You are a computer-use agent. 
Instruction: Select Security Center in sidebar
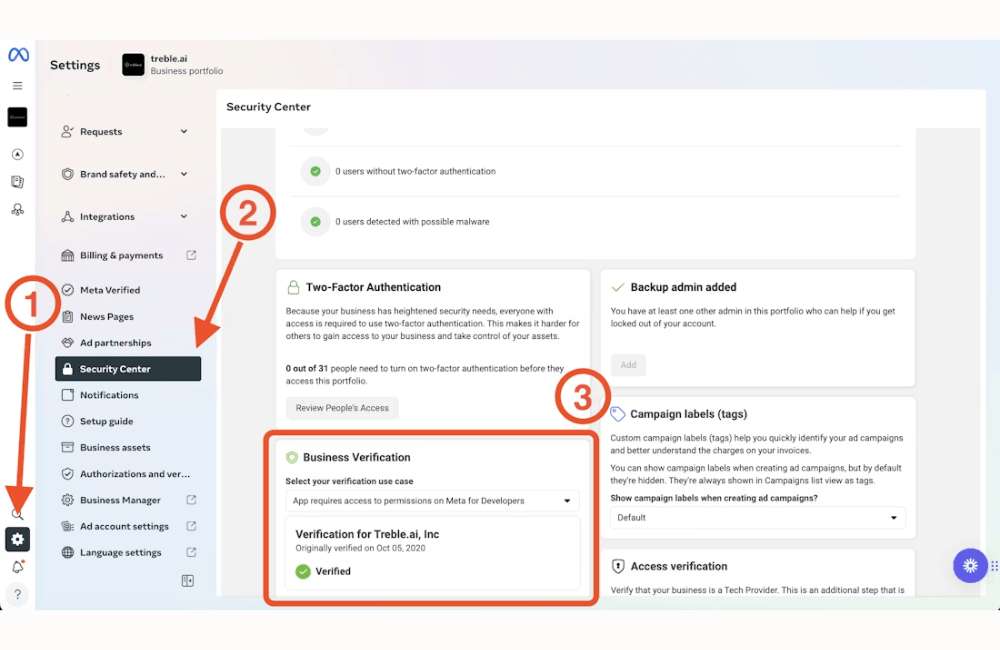coord(128,369)
